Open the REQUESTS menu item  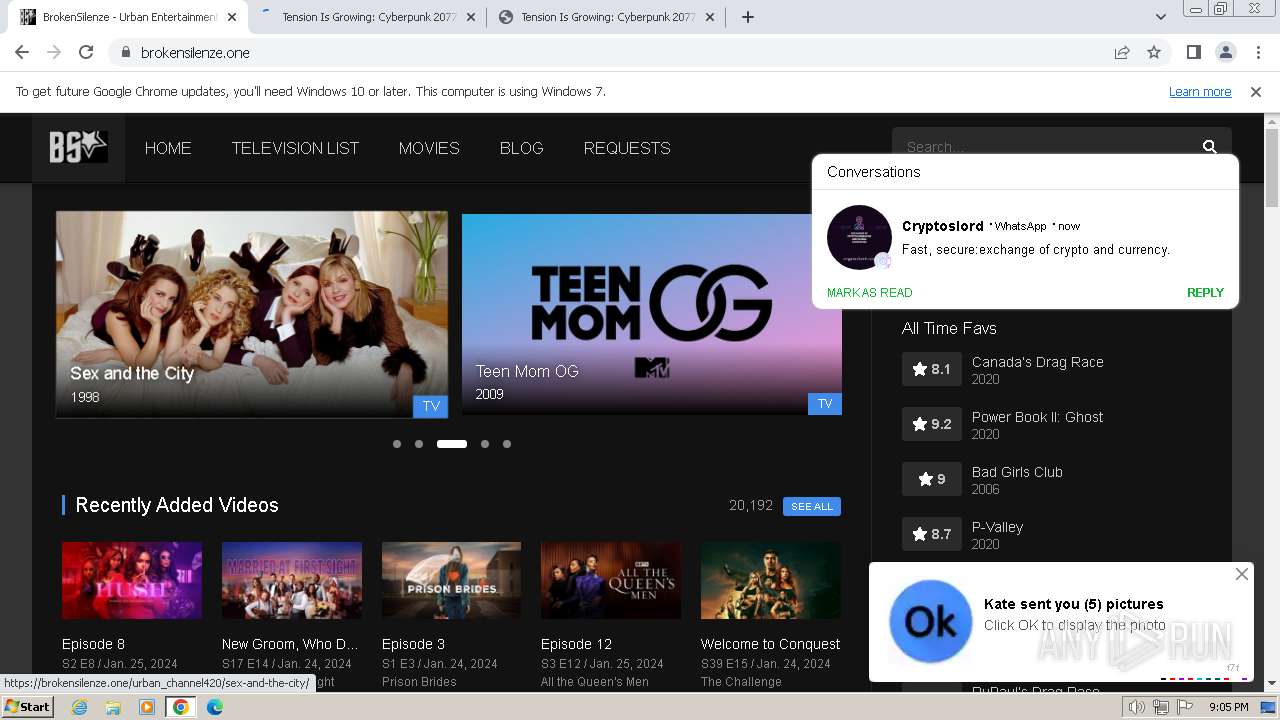627,148
